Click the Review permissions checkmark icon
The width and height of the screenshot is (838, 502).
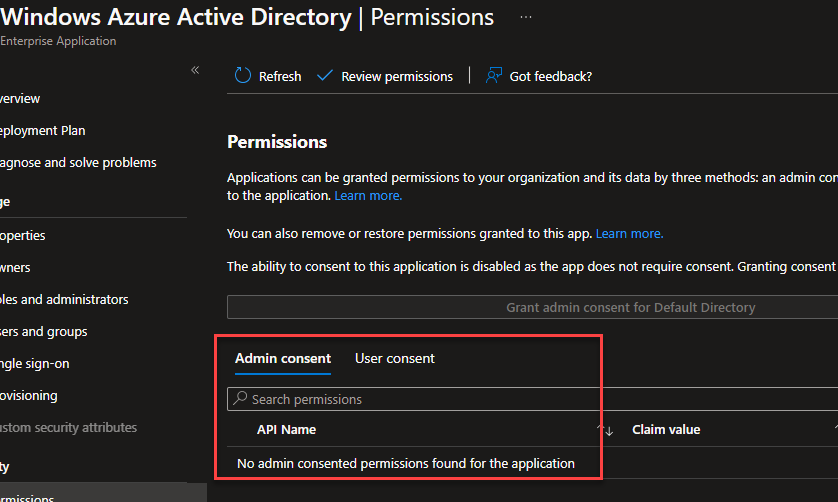324,75
